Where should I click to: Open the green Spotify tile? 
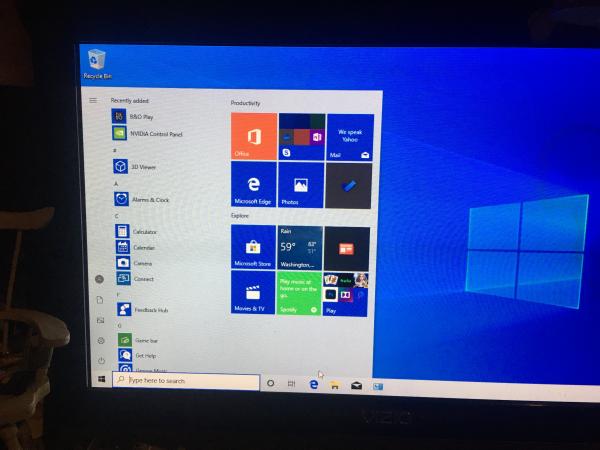[299, 293]
